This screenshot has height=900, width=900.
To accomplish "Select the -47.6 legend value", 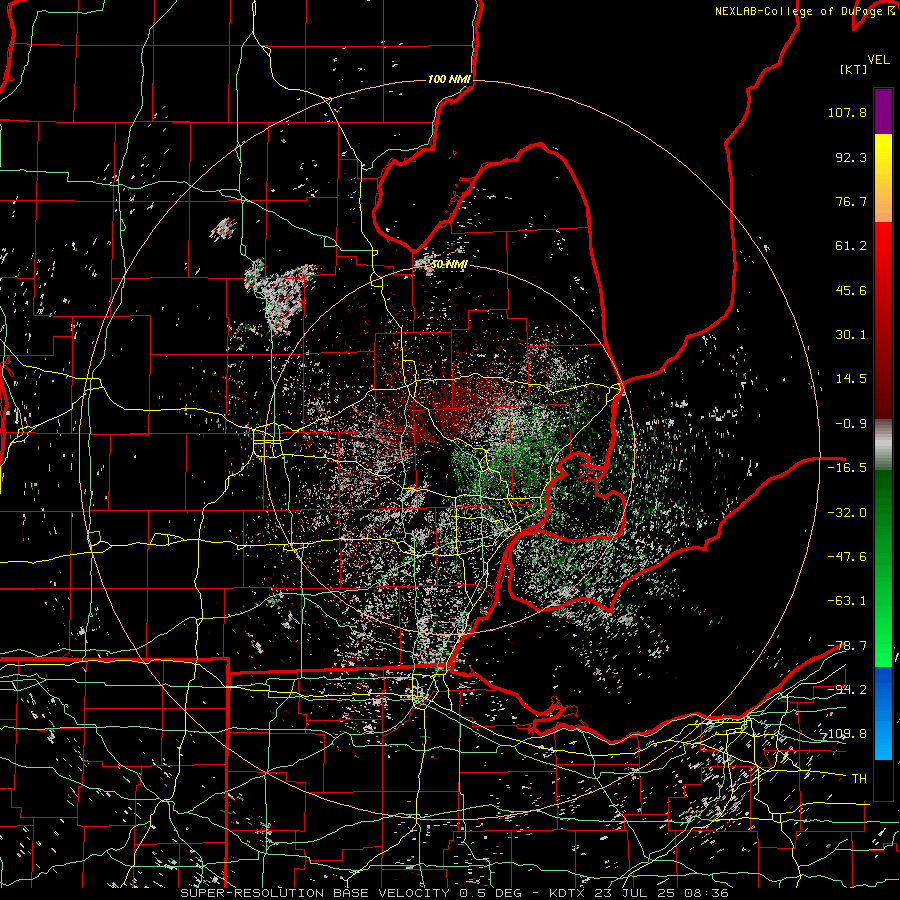I will click(x=847, y=557).
